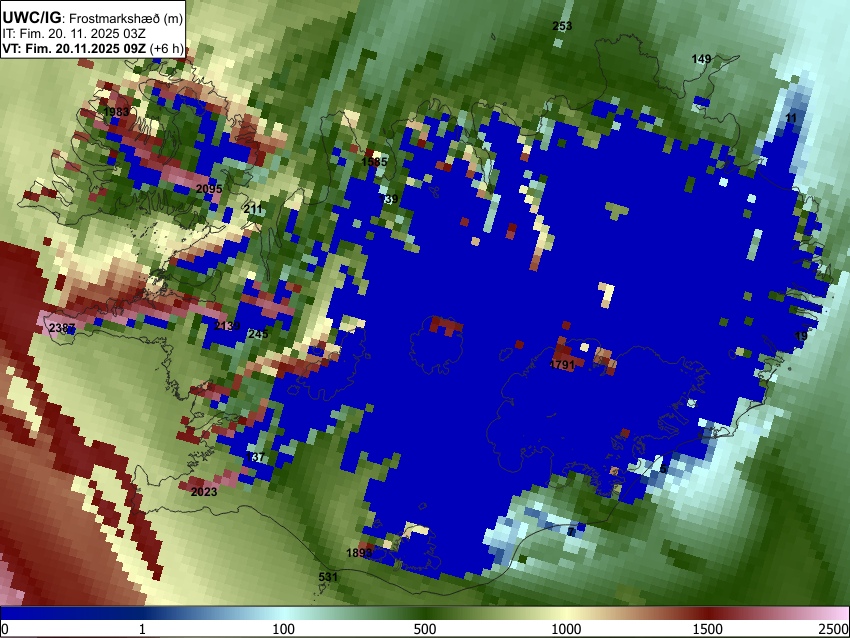
Task: Click the map value label 2139
Action: coord(227,325)
